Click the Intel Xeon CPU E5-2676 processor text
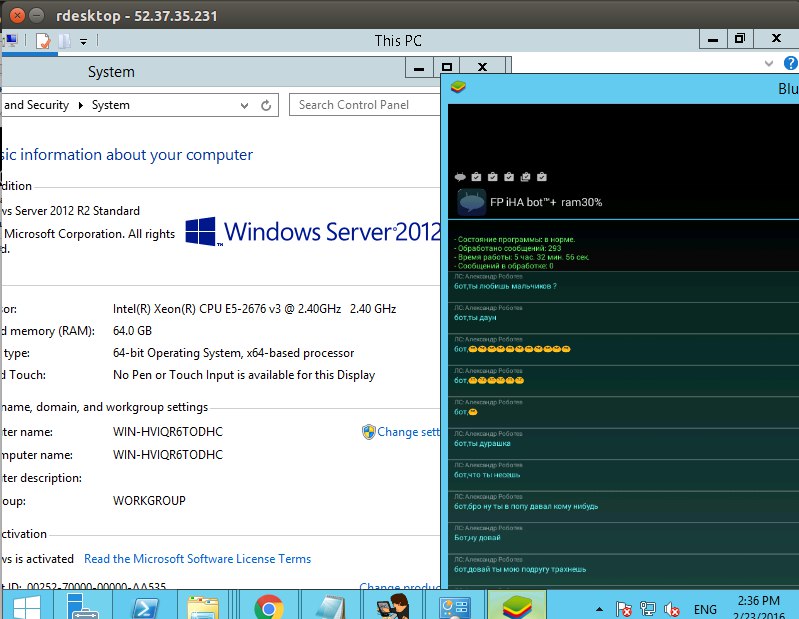 tap(254, 309)
